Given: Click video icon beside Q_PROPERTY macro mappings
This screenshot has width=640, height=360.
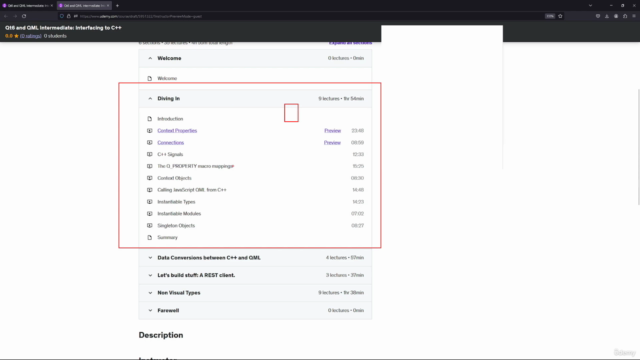Looking at the screenshot, I should coord(150,166).
